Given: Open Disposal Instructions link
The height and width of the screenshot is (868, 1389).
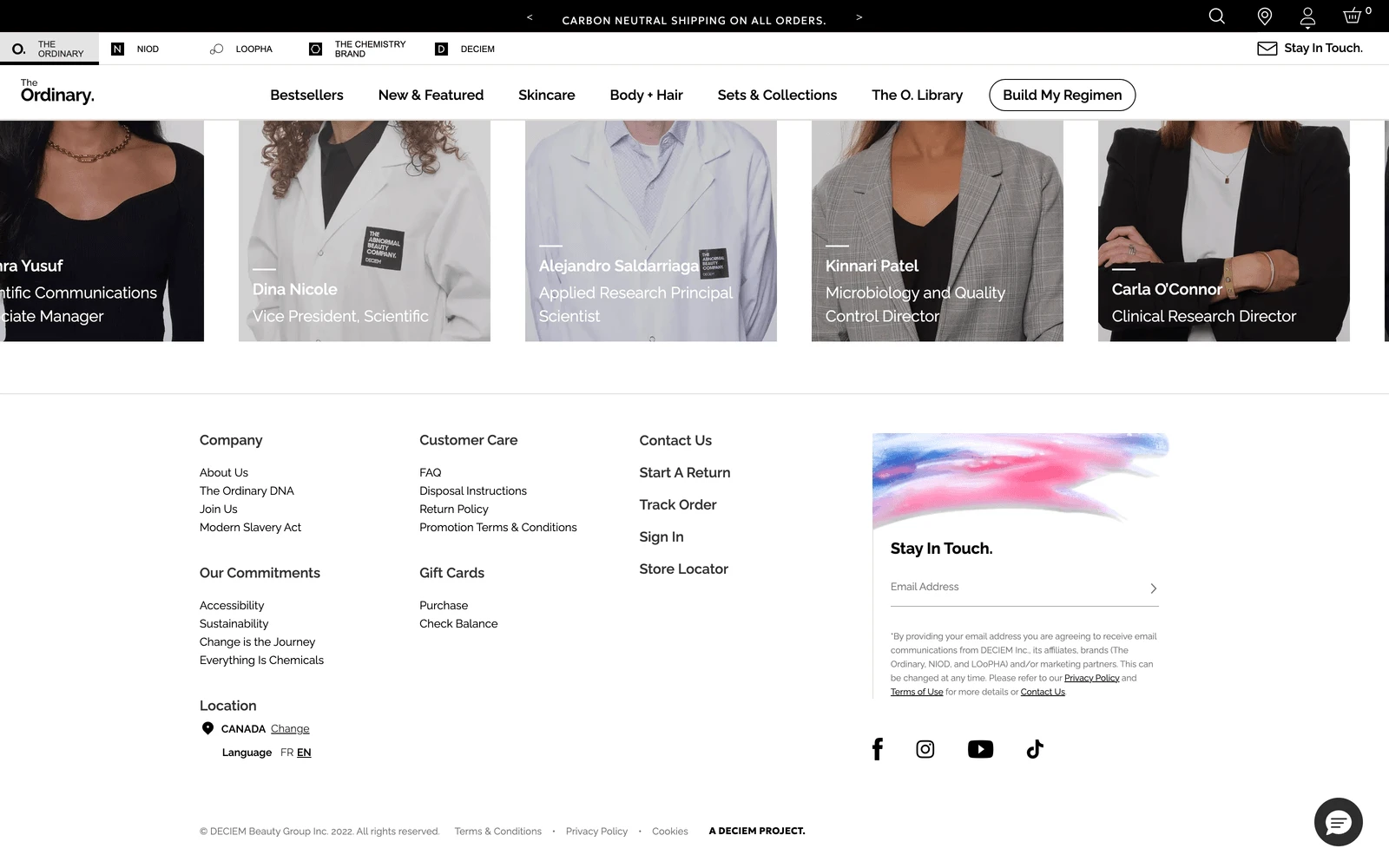Looking at the screenshot, I should [x=473, y=491].
